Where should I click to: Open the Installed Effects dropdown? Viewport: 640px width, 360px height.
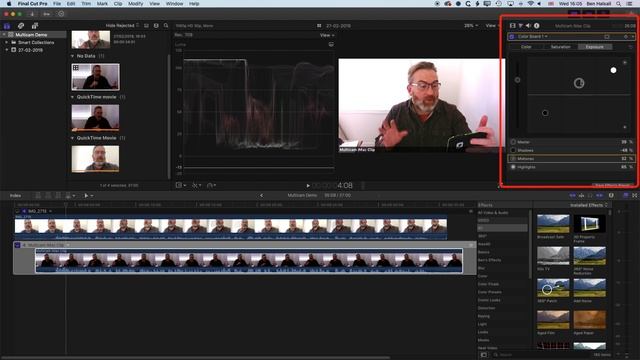[x=589, y=205]
